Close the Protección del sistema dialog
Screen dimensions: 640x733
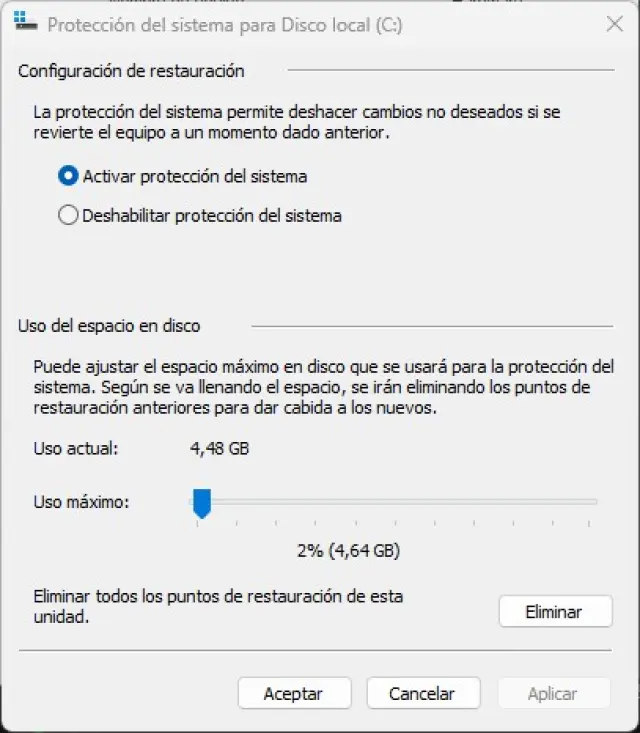(614, 24)
